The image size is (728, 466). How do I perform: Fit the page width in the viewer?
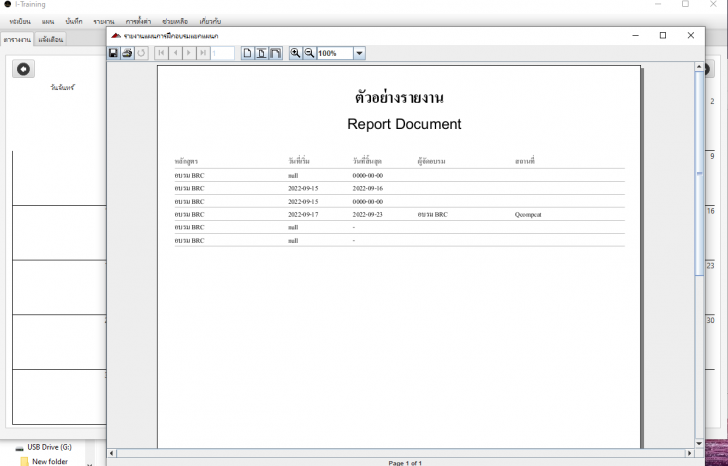(x=275, y=53)
